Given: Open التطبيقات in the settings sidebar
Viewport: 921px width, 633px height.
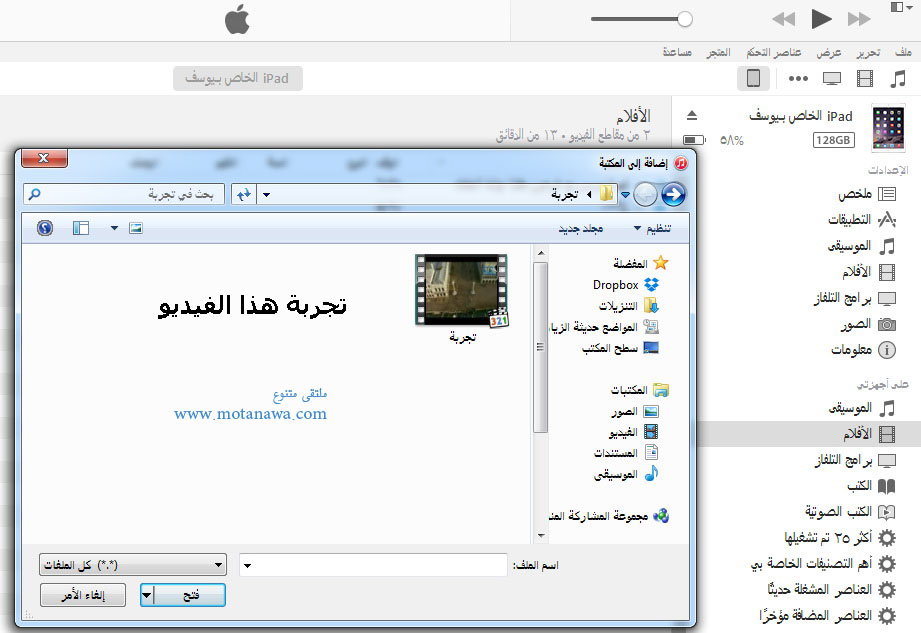Looking at the screenshot, I should tap(862, 220).
